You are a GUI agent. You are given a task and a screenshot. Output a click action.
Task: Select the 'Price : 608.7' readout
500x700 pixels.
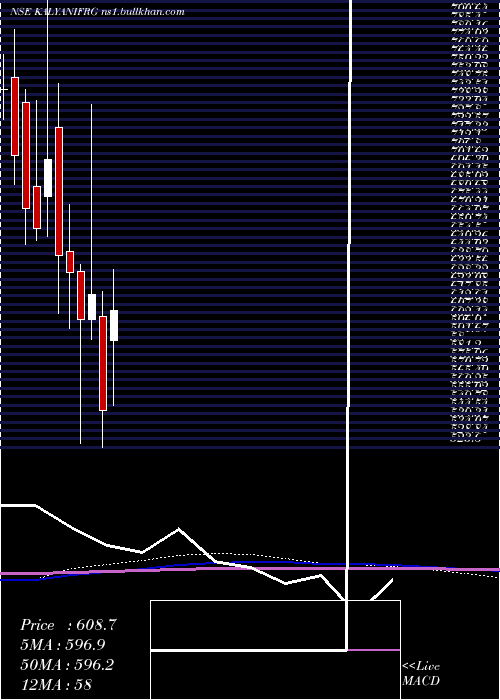click(x=69, y=625)
